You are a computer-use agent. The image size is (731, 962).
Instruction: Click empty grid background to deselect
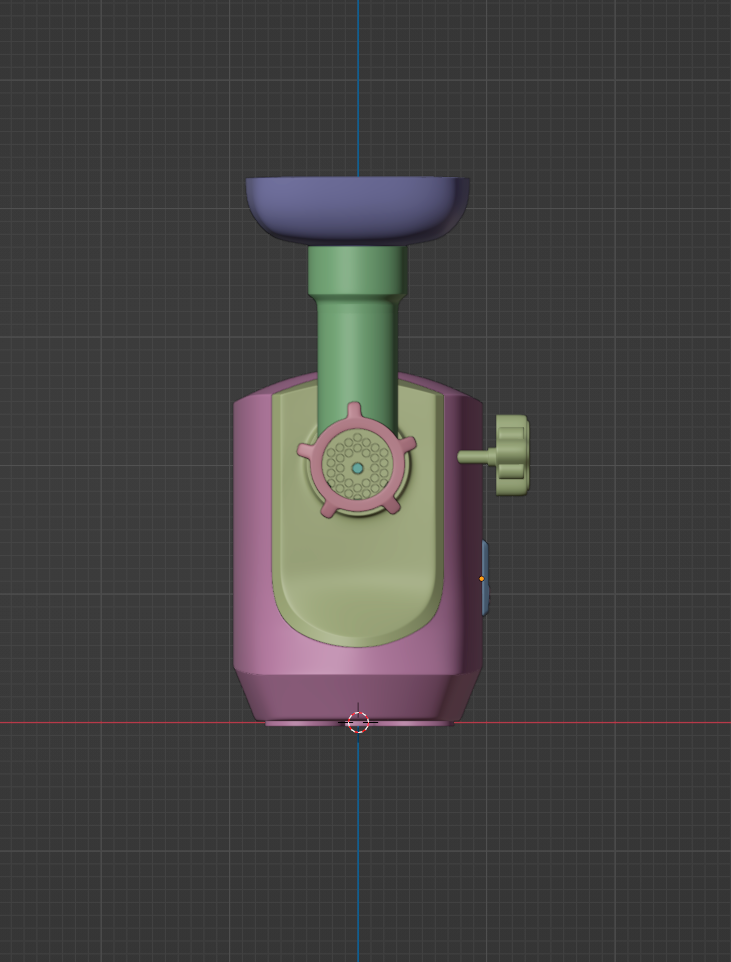(x=600, y=250)
